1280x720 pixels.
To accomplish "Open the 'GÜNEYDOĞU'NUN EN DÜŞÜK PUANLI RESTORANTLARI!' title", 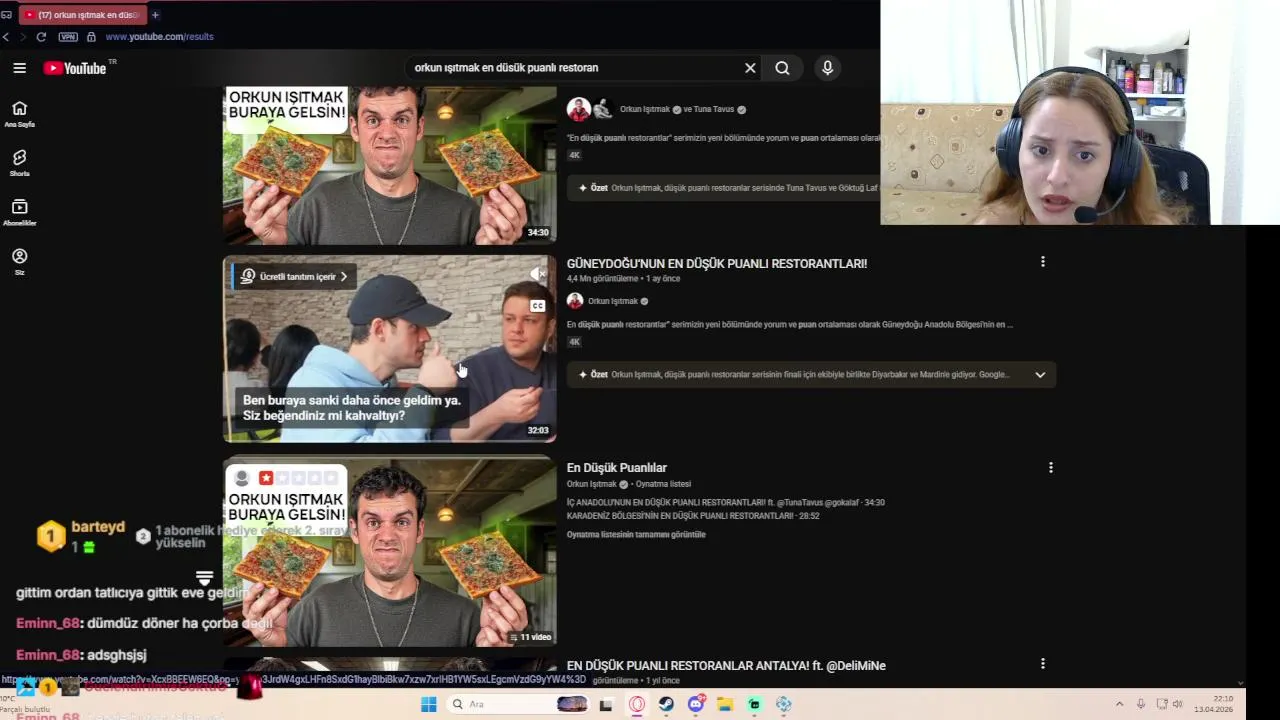I will coord(717,264).
